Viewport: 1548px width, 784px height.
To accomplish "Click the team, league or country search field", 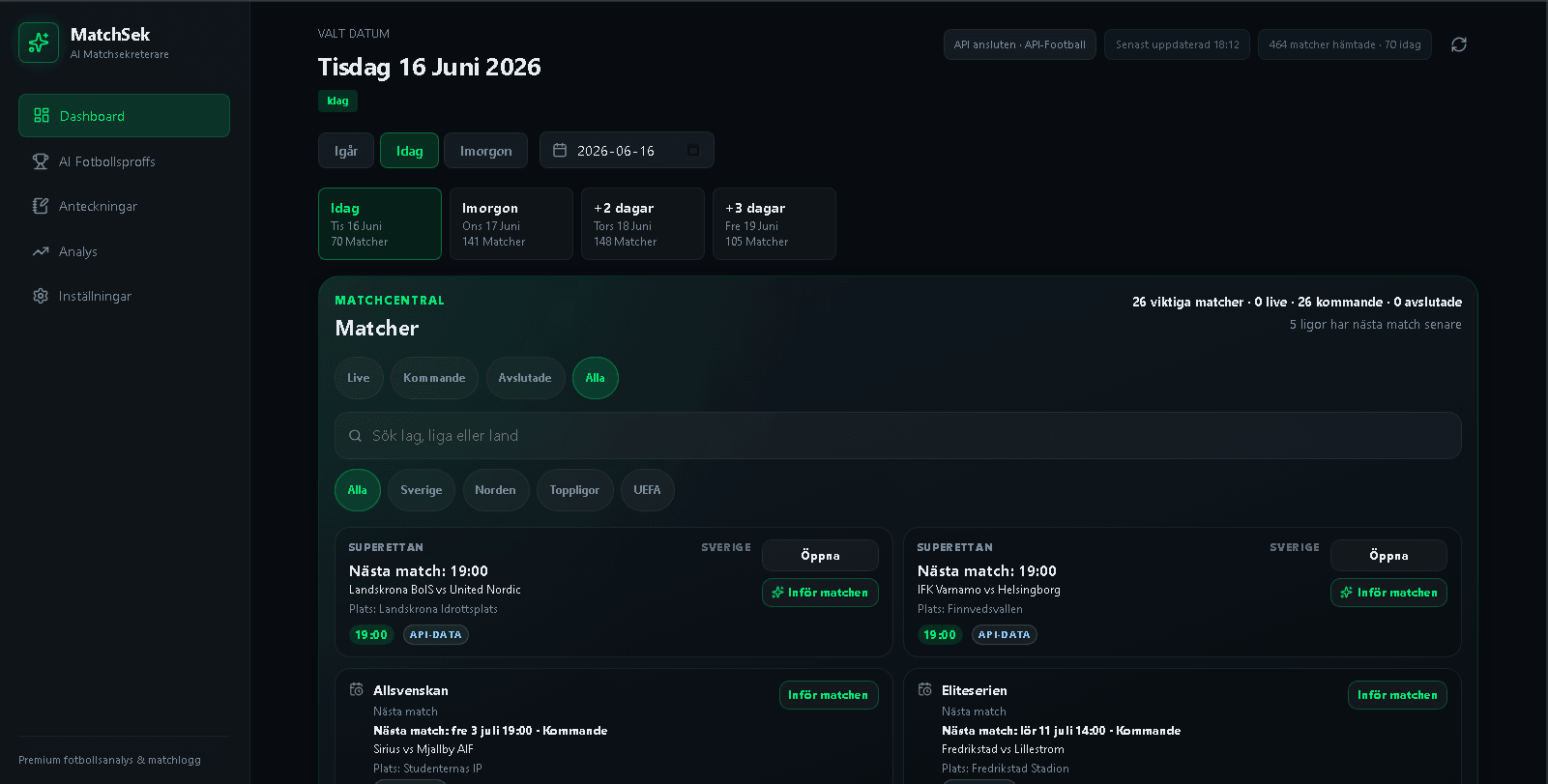I will point(897,436).
